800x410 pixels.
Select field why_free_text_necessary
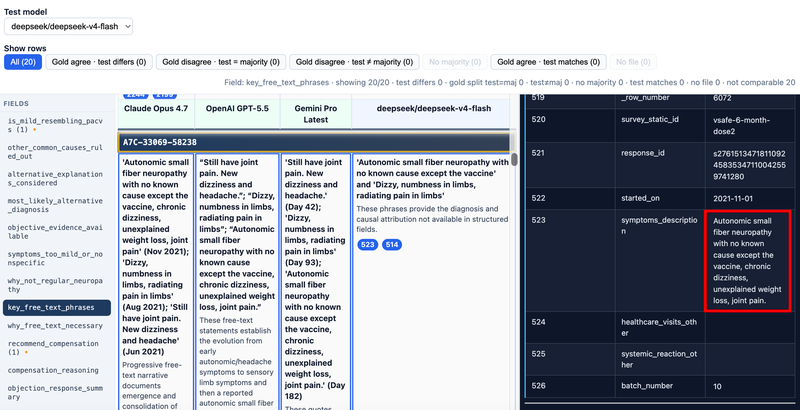click(55, 325)
